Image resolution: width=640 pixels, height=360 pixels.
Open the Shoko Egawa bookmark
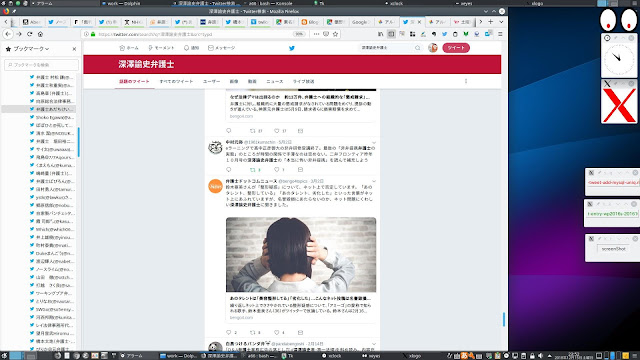[x=52, y=117]
